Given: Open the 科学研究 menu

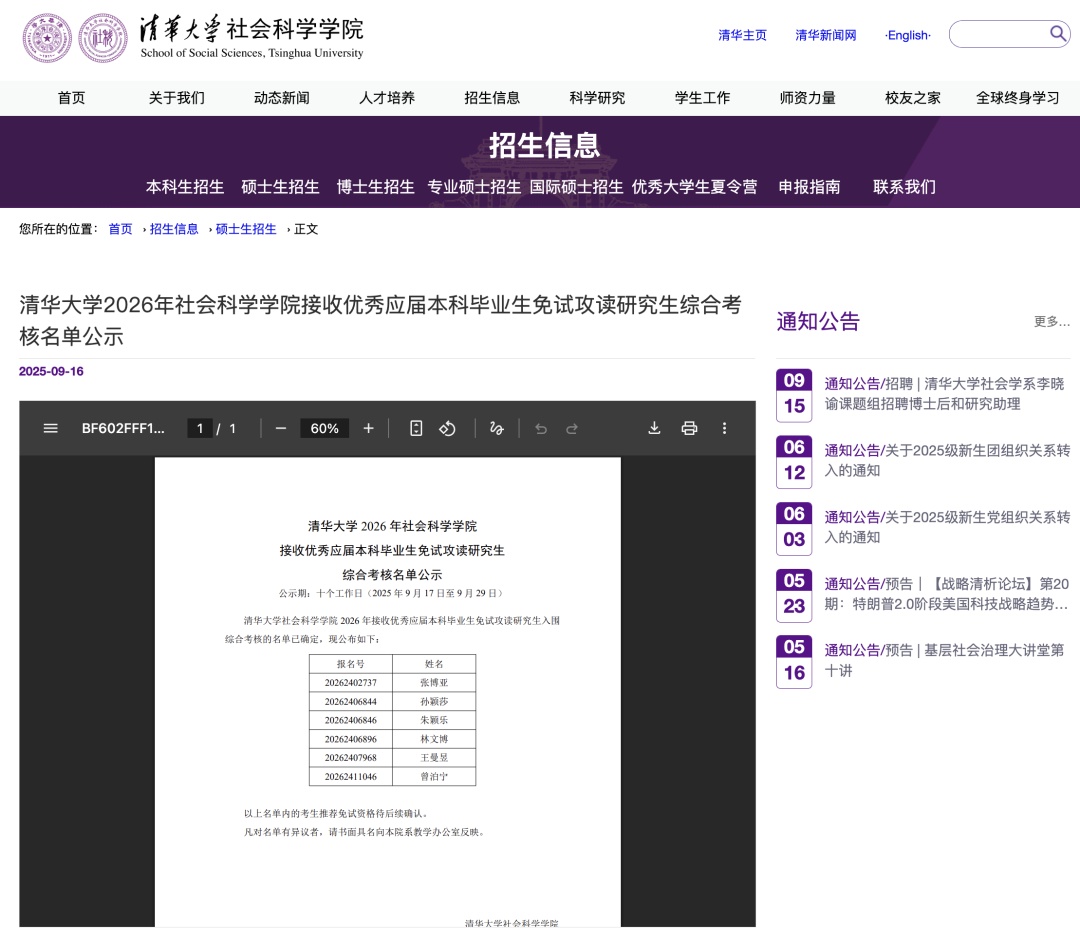Looking at the screenshot, I should (x=596, y=98).
